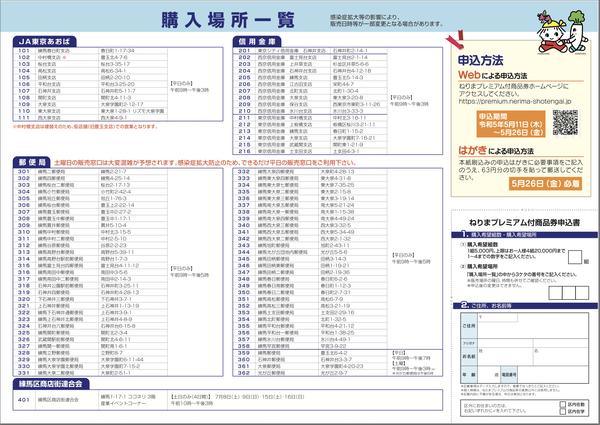Click row number 205 in 信用金庫 table
The image size is (600, 425).
point(245,77)
